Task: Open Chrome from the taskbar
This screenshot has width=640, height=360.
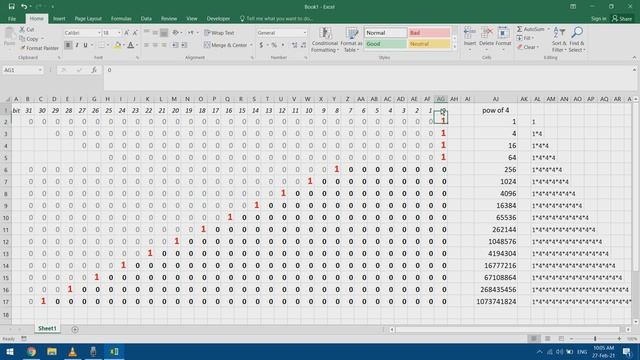Action: click(31, 352)
